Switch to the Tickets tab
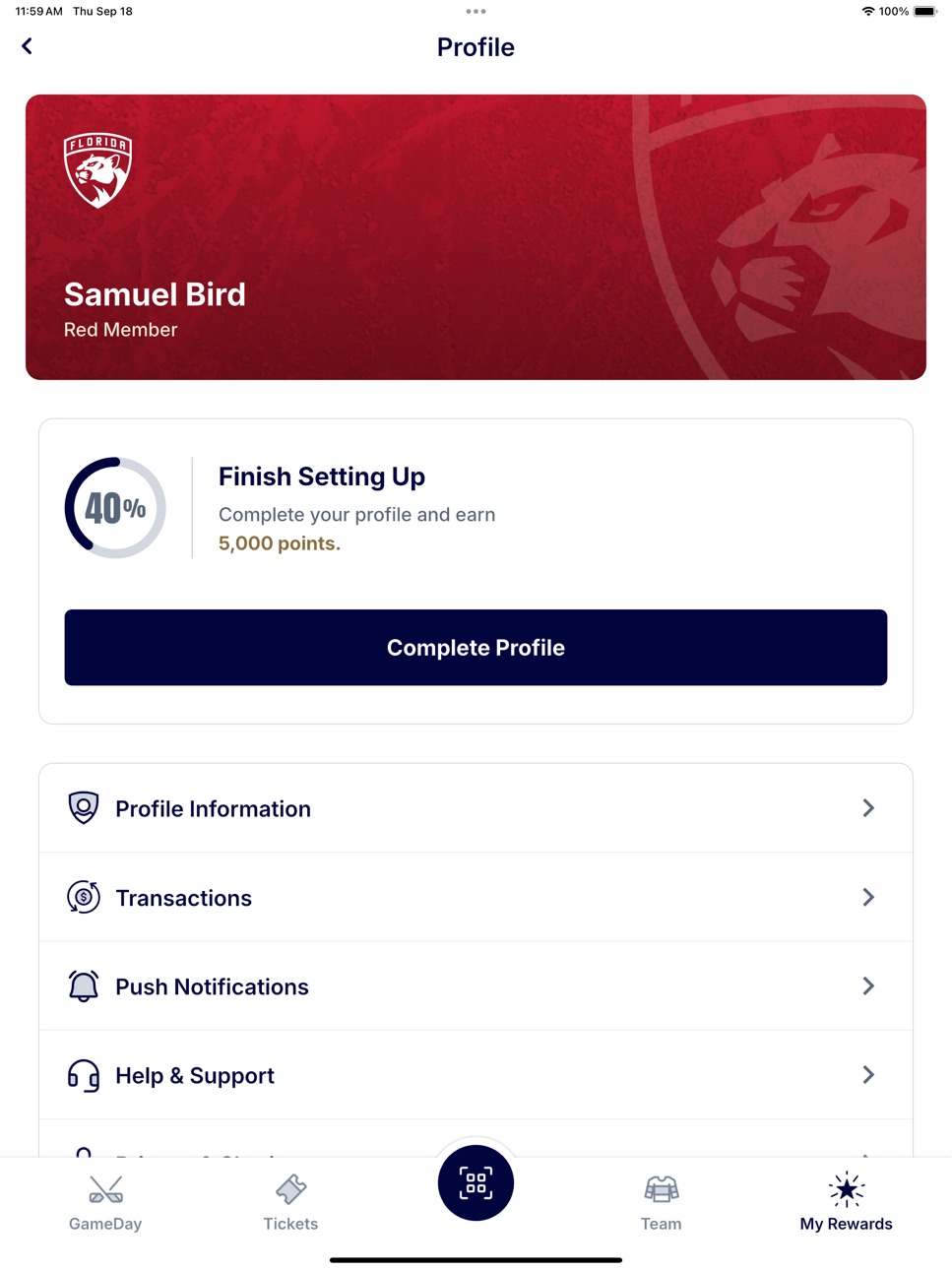This screenshot has width=952, height=1270. coord(290,1203)
